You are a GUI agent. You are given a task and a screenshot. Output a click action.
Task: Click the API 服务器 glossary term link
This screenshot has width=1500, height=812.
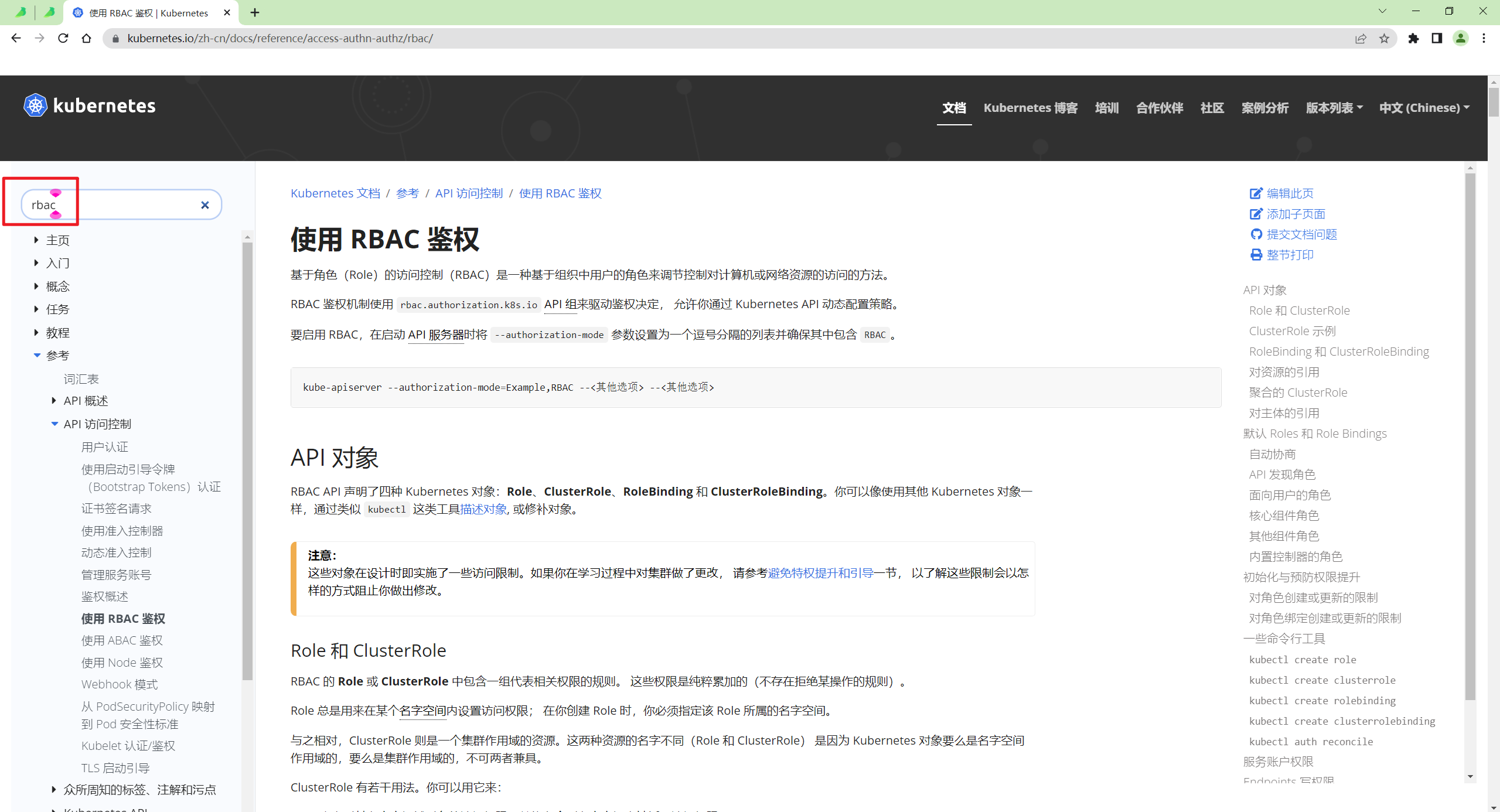tap(435, 335)
